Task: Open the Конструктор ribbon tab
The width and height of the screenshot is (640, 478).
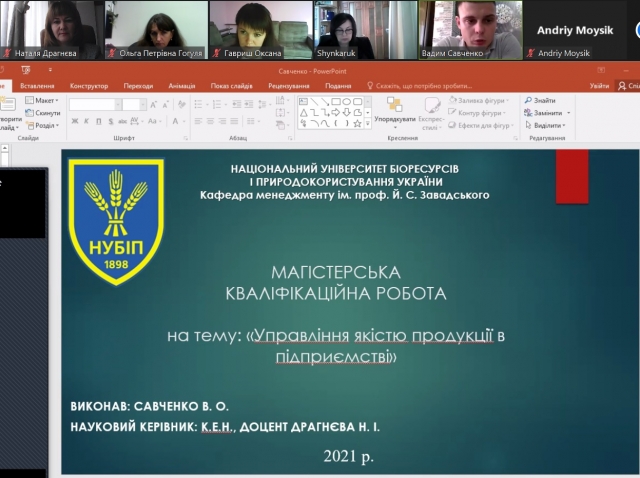Action: pos(89,86)
